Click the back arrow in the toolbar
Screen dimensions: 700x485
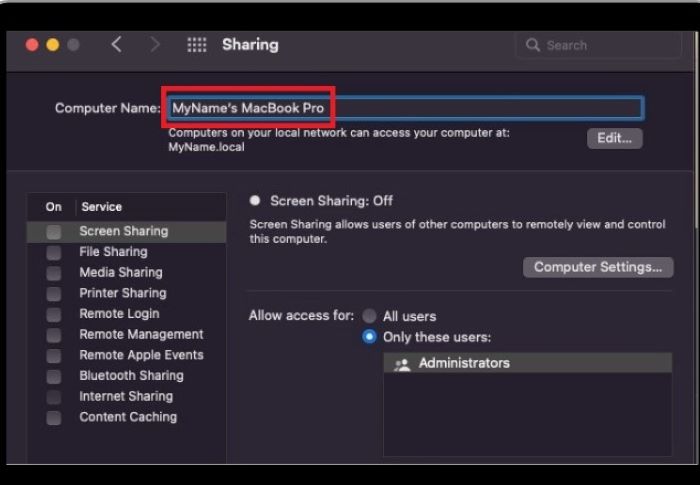point(116,45)
